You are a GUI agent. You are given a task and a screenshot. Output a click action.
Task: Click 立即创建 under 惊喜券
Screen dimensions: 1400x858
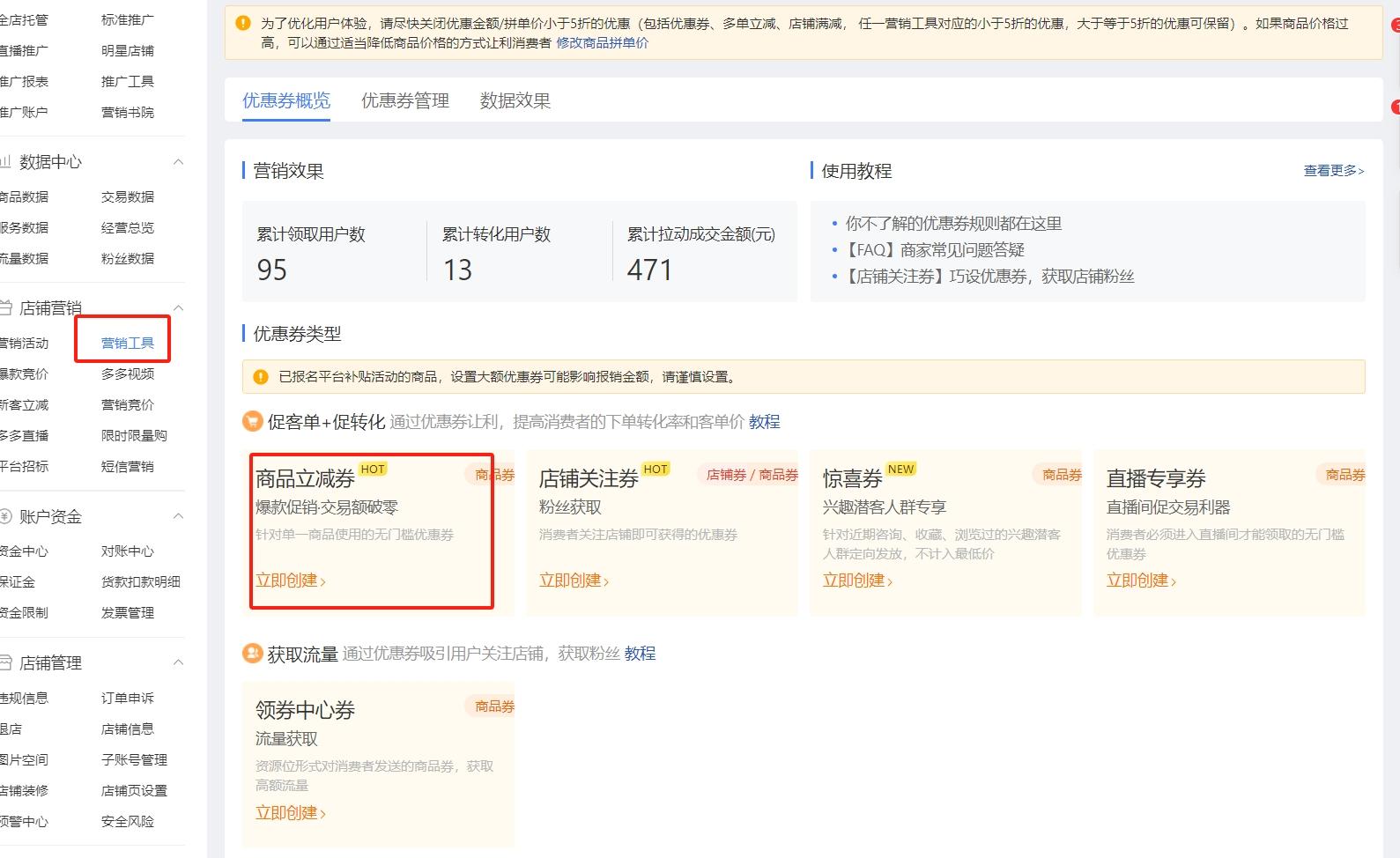(858, 581)
